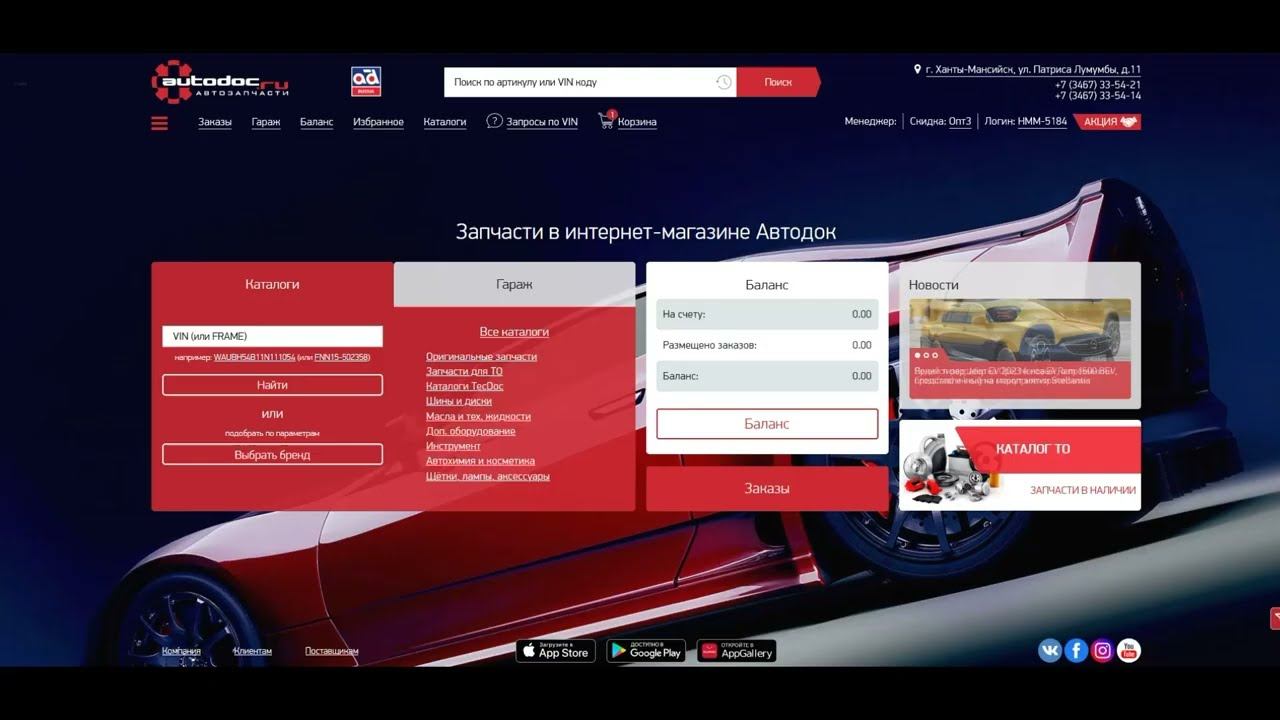Image resolution: width=1280 pixels, height=720 pixels.
Task: Download from Google Play badge
Action: 646,651
